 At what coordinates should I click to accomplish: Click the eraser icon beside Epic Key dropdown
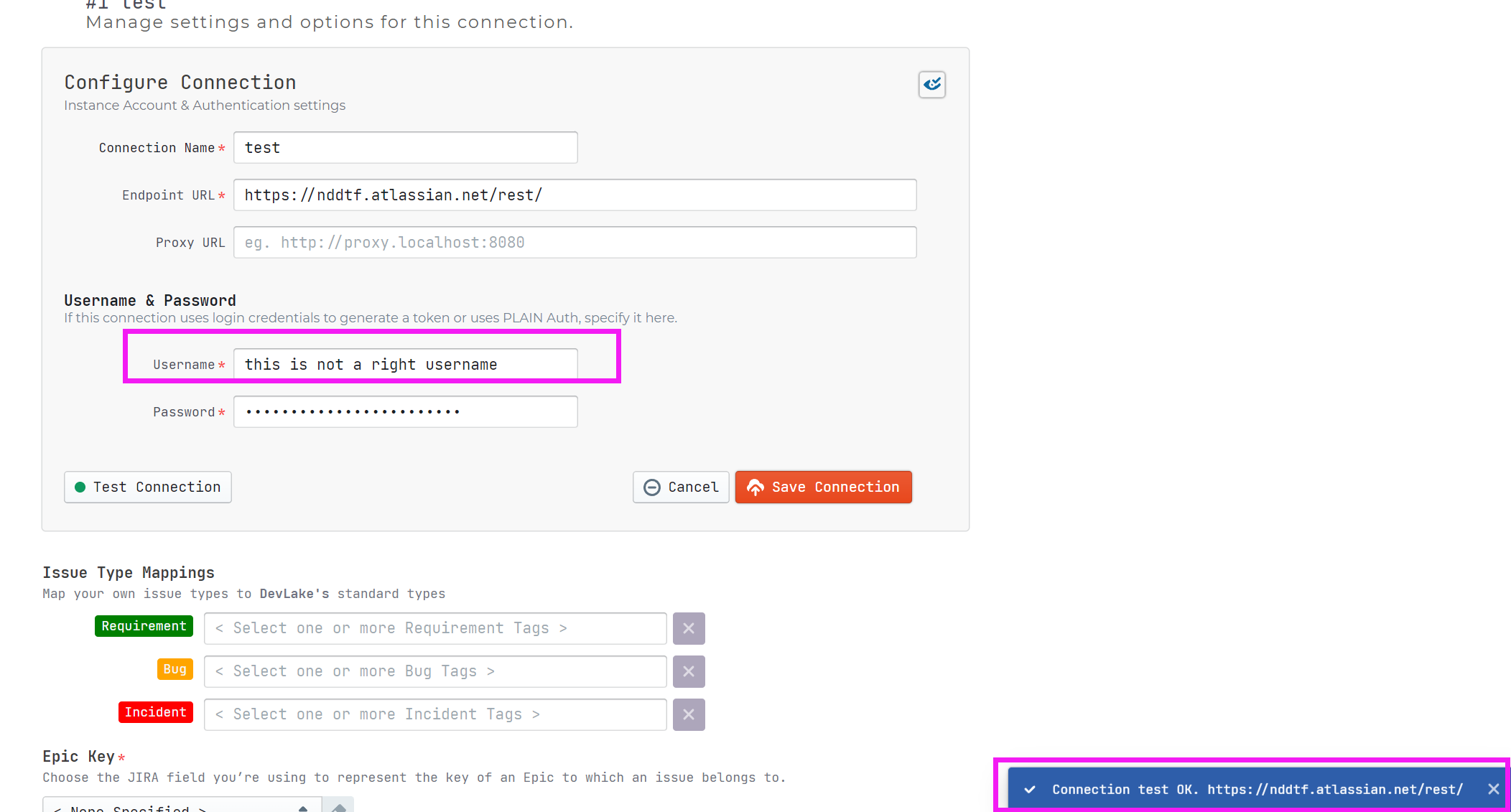point(339,807)
